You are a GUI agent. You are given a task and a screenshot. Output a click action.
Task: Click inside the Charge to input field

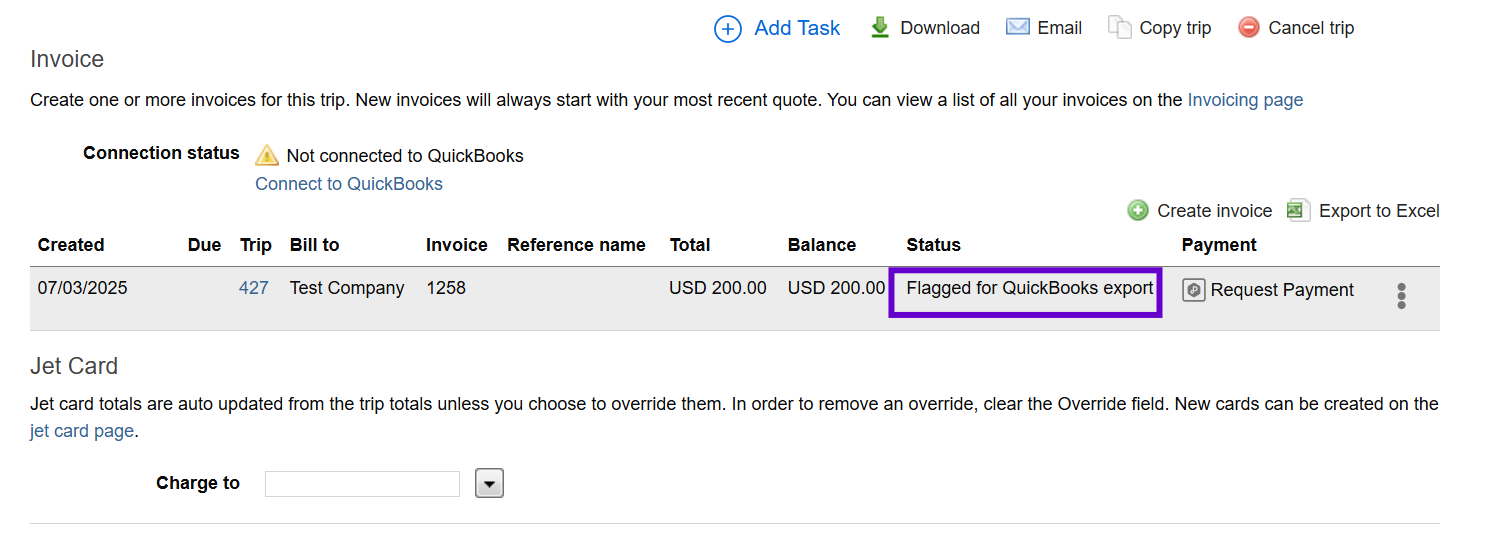click(x=362, y=484)
